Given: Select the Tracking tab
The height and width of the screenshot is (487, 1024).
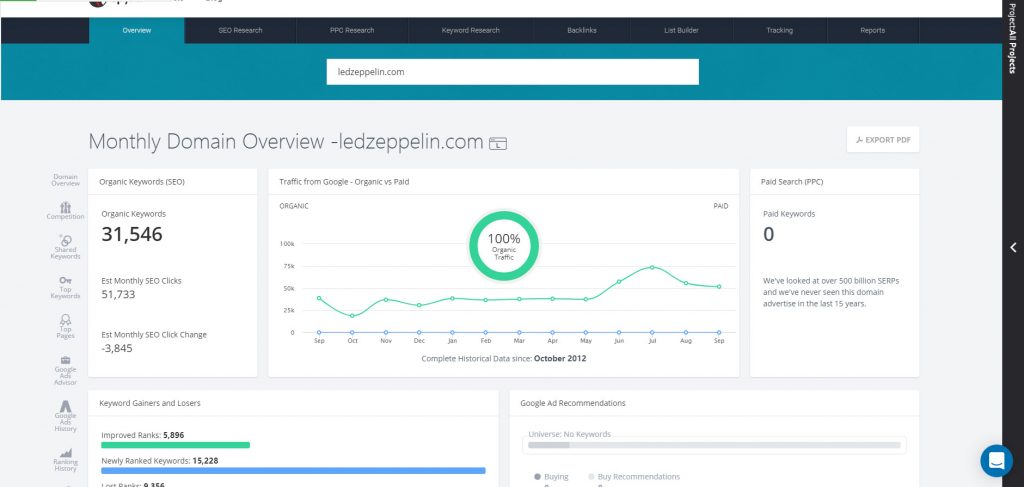Looking at the screenshot, I should coord(779,31).
